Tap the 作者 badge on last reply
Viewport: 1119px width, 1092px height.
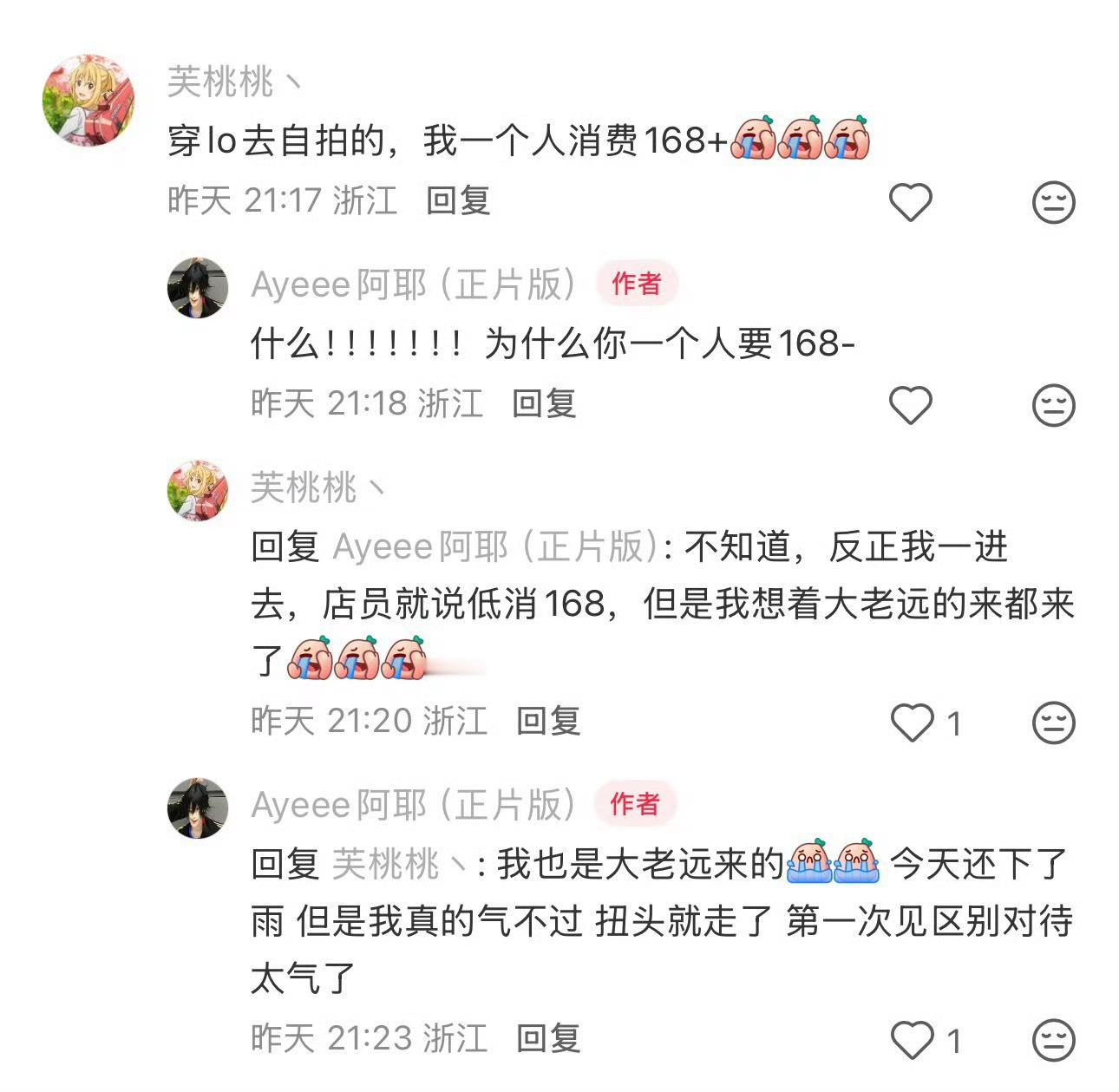pyautogui.click(x=635, y=804)
